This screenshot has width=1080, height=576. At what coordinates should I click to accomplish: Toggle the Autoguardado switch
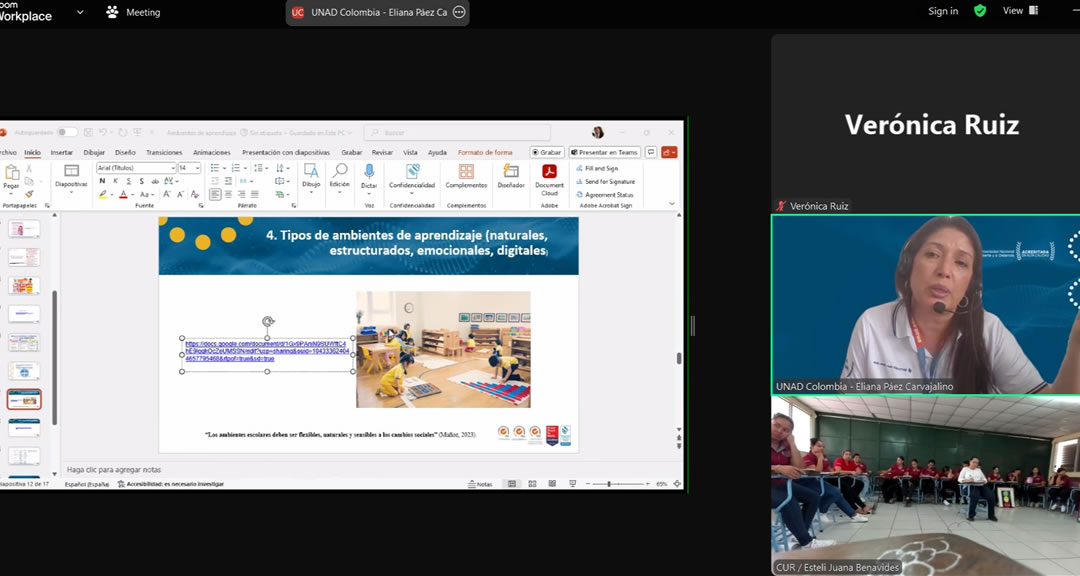pyautogui.click(x=66, y=132)
